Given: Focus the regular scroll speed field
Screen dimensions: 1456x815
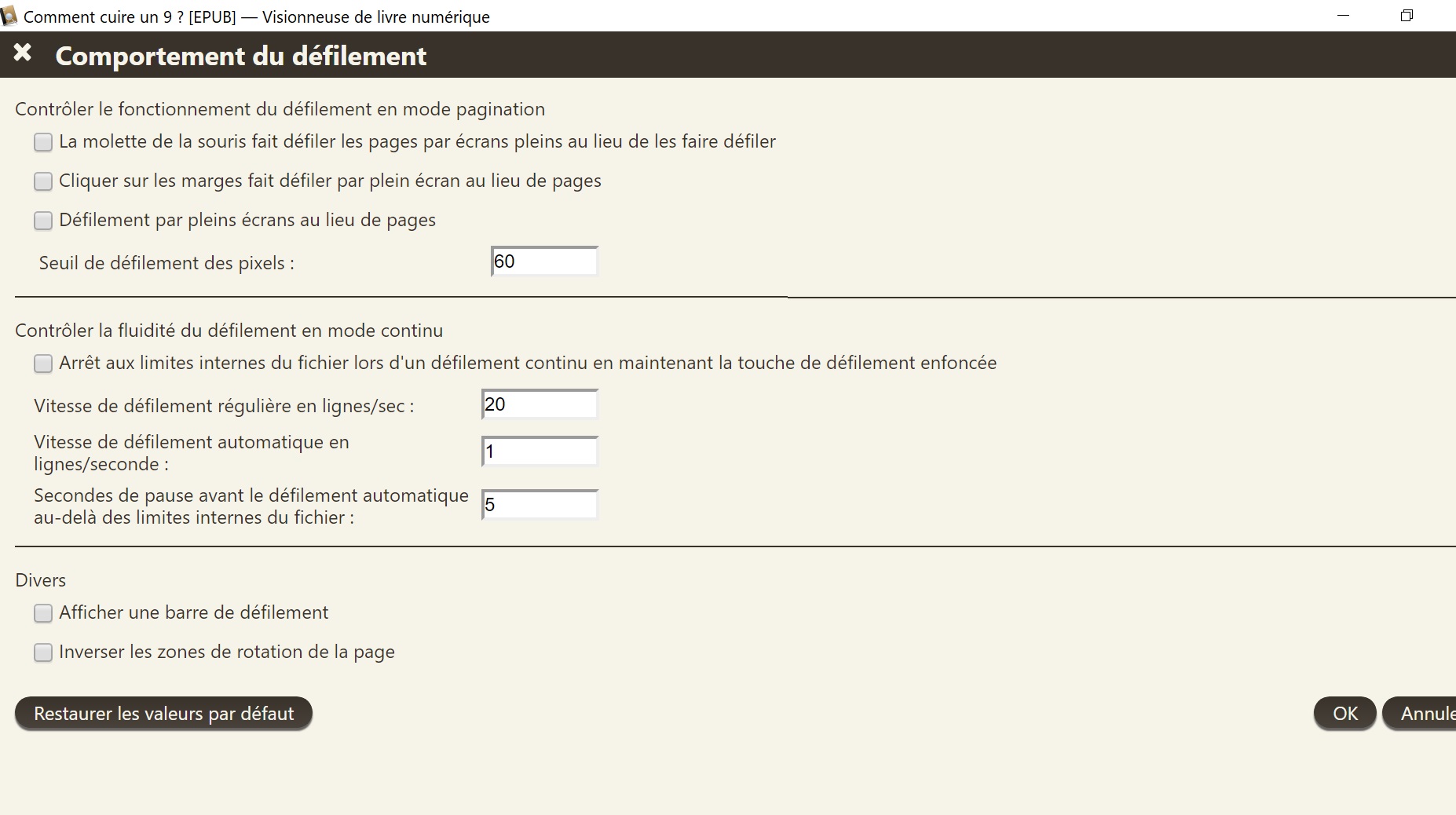Looking at the screenshot, I should [540, 404].
